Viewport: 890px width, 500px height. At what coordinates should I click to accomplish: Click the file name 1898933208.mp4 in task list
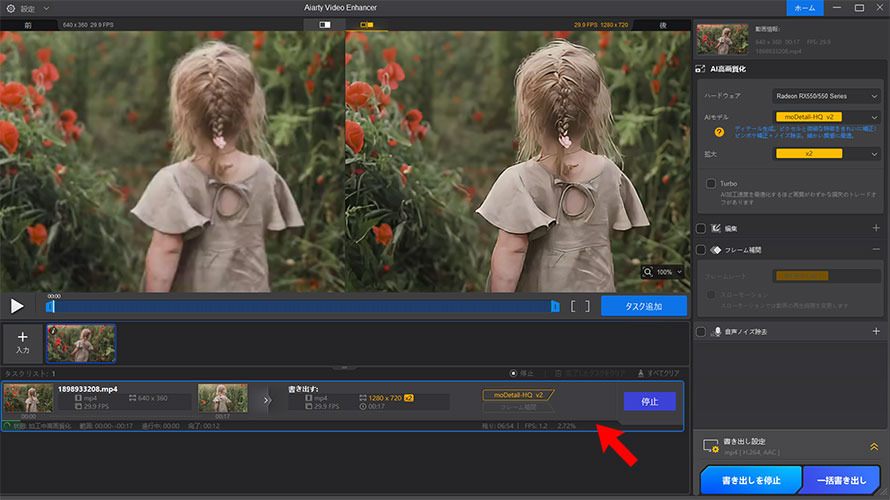(87, 389)
